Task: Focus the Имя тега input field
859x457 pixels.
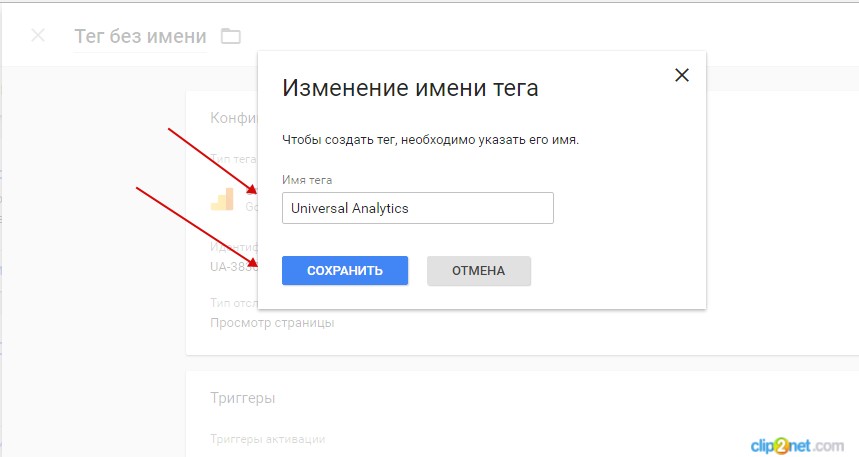Action: (x=417, y=208)
